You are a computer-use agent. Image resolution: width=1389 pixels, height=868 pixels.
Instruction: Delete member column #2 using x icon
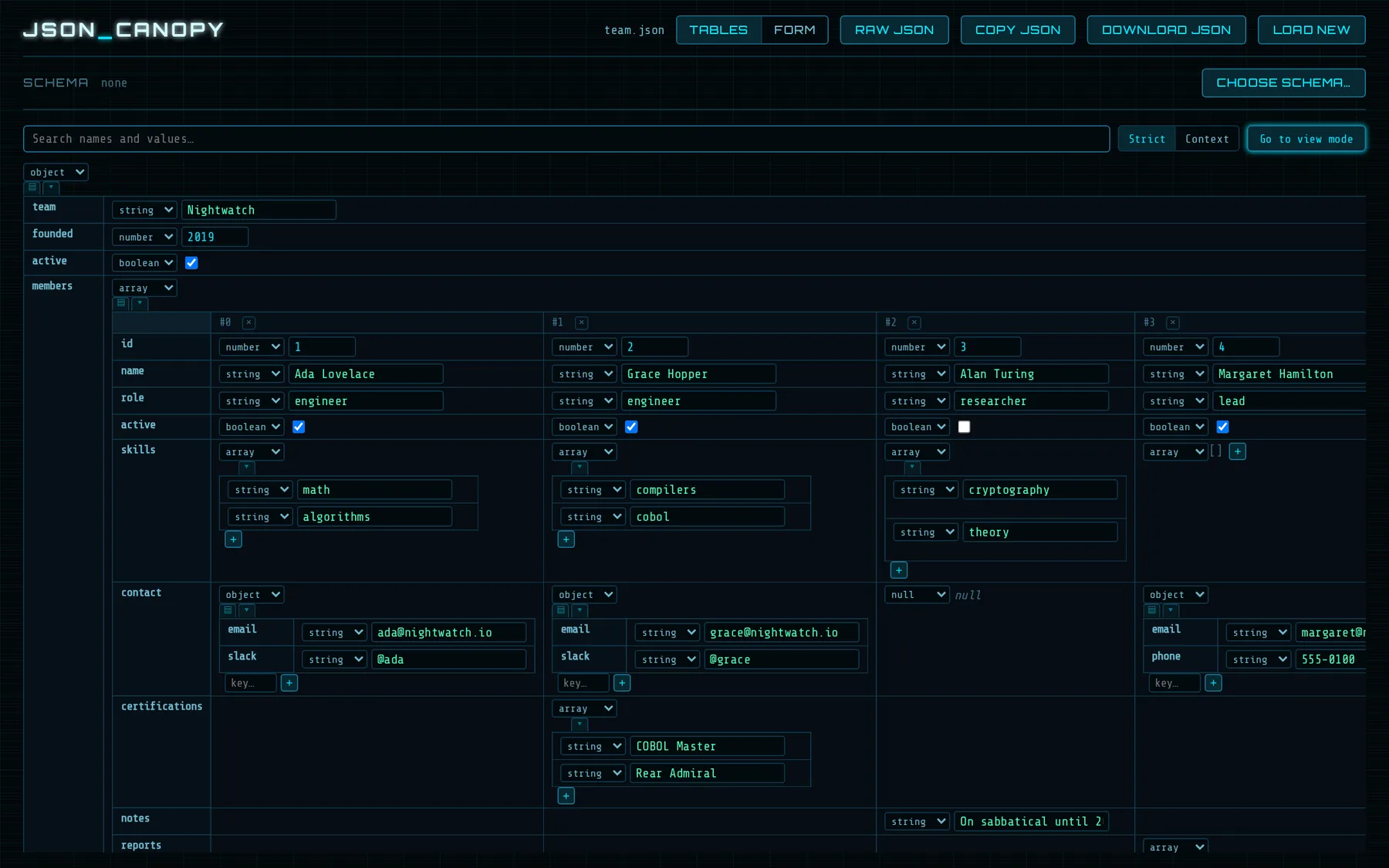(x=914, y=323)
